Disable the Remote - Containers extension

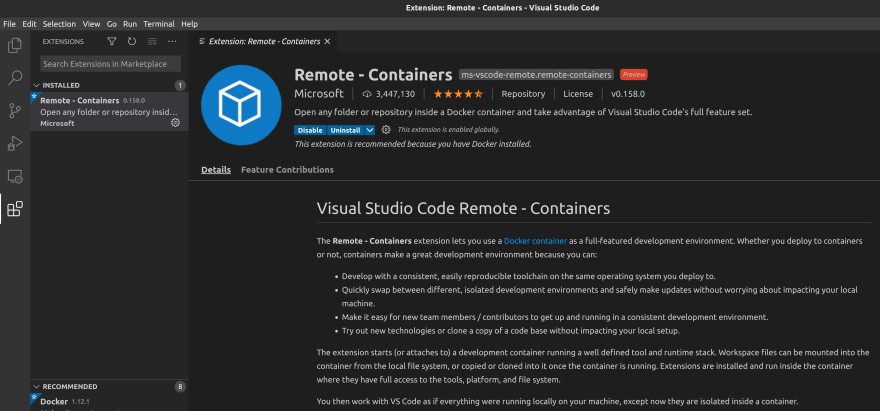310,130
